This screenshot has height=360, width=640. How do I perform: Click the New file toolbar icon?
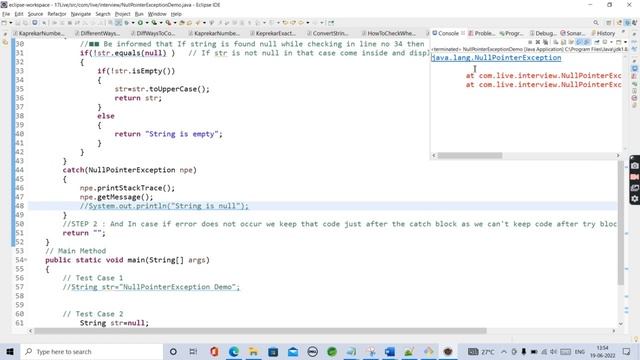pyautogui.click(x=4, y=23)
